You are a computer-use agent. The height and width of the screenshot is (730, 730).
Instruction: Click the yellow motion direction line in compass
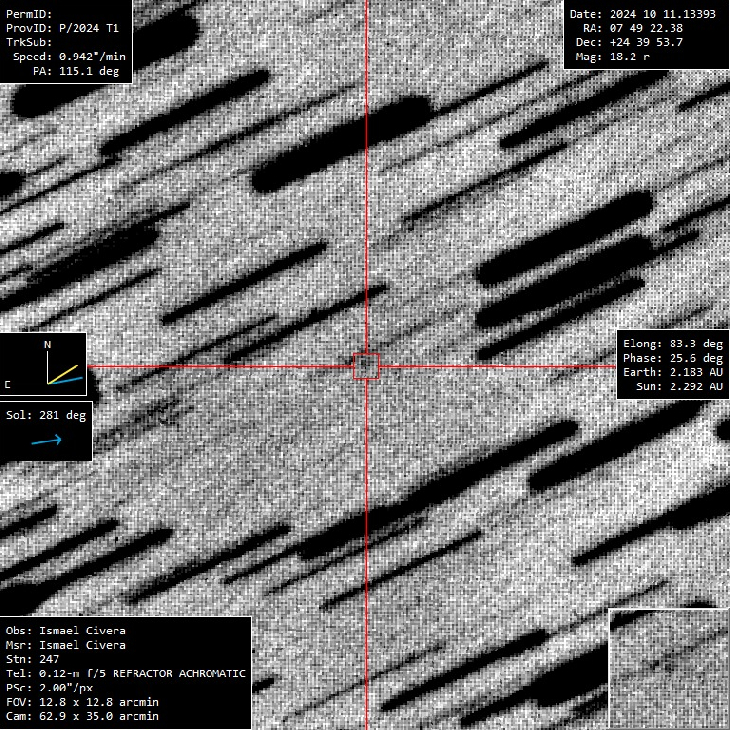point(64,374)
